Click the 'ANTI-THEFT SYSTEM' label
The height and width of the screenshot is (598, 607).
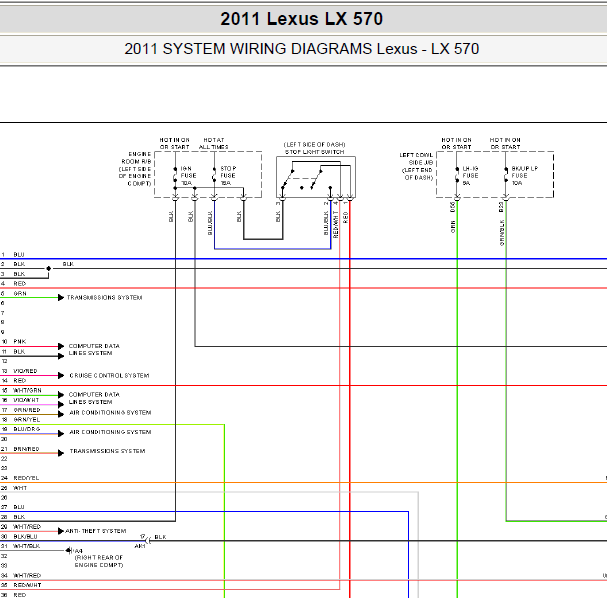(x=96, y=531)
